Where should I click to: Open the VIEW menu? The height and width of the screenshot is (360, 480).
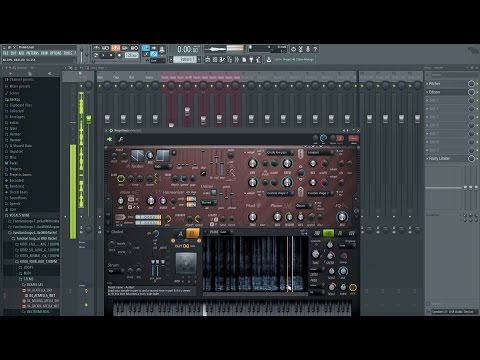[x=44, y=53]
